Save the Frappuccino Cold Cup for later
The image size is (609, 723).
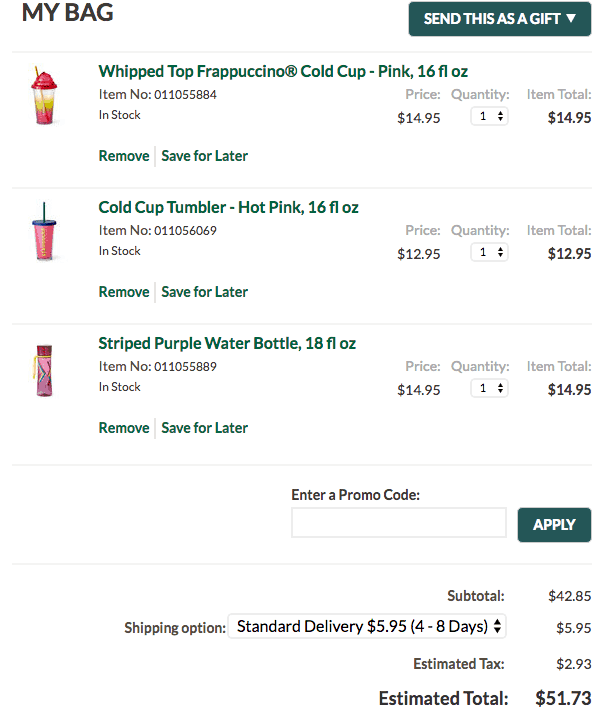pos(204,156)
